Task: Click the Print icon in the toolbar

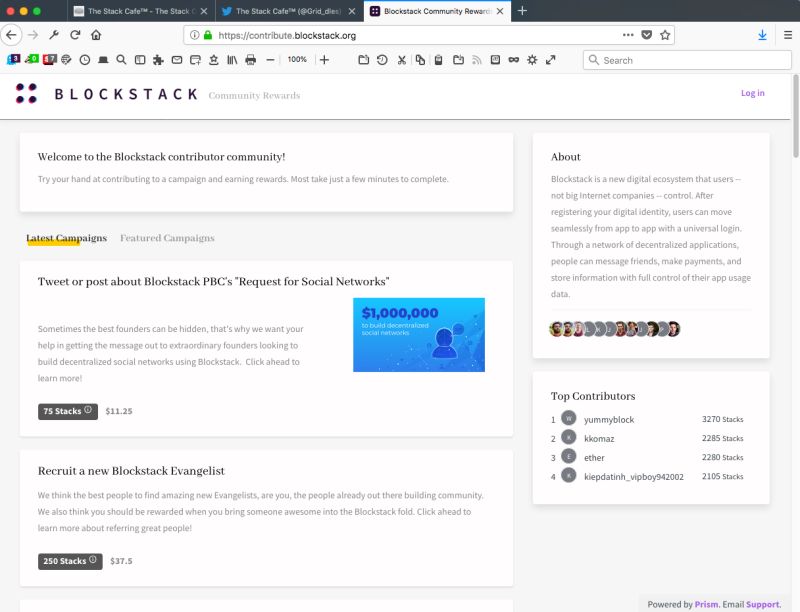Action: (249, 59)
